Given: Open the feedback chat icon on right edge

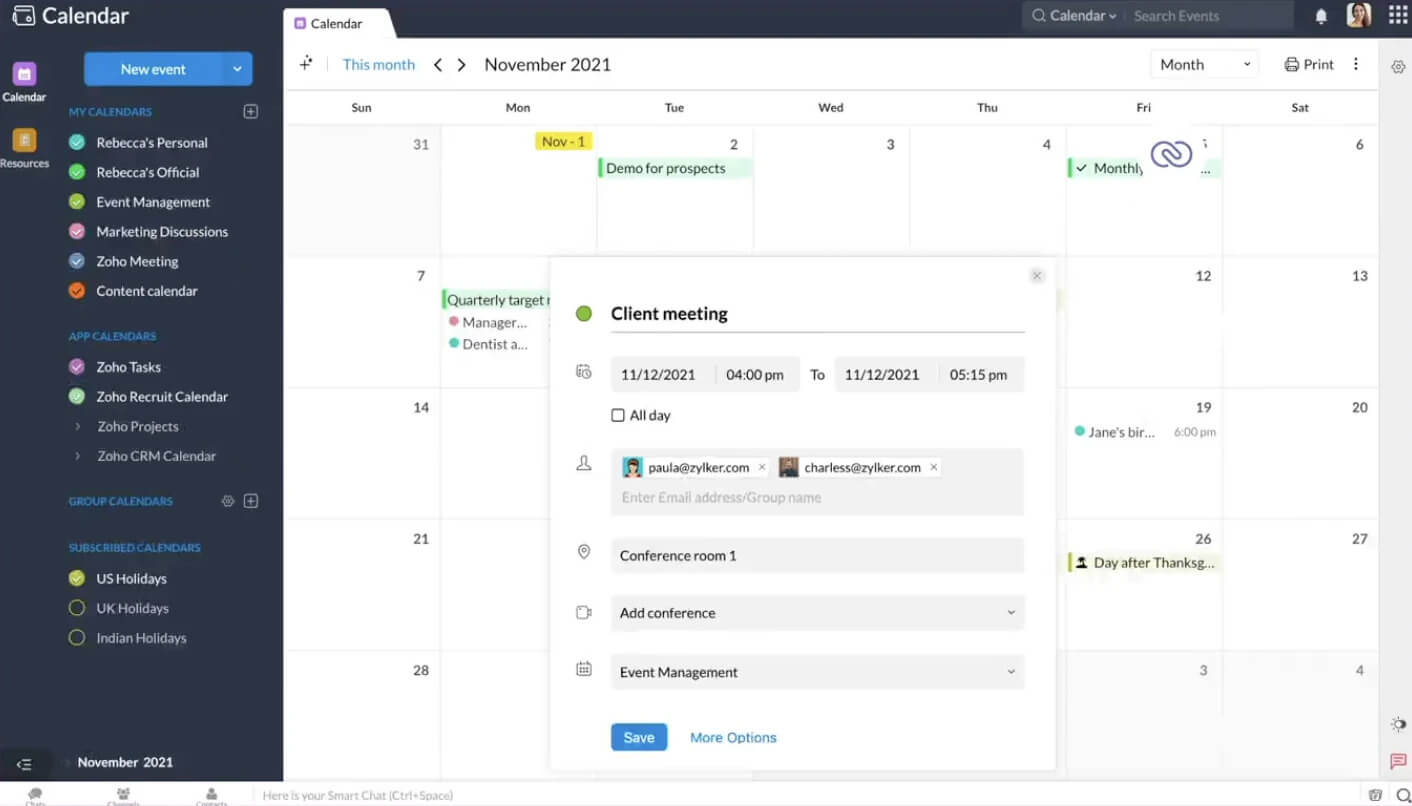Looking at the screenshot, I should point(1398,760).
